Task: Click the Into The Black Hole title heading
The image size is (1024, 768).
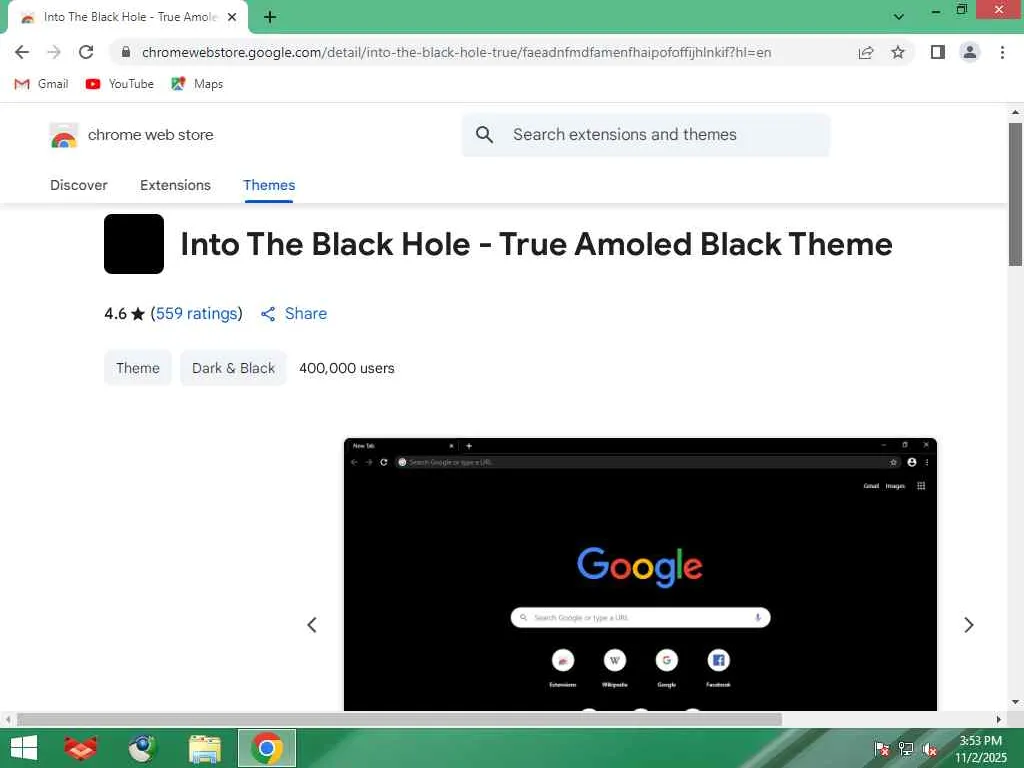Action: (536, 244)
